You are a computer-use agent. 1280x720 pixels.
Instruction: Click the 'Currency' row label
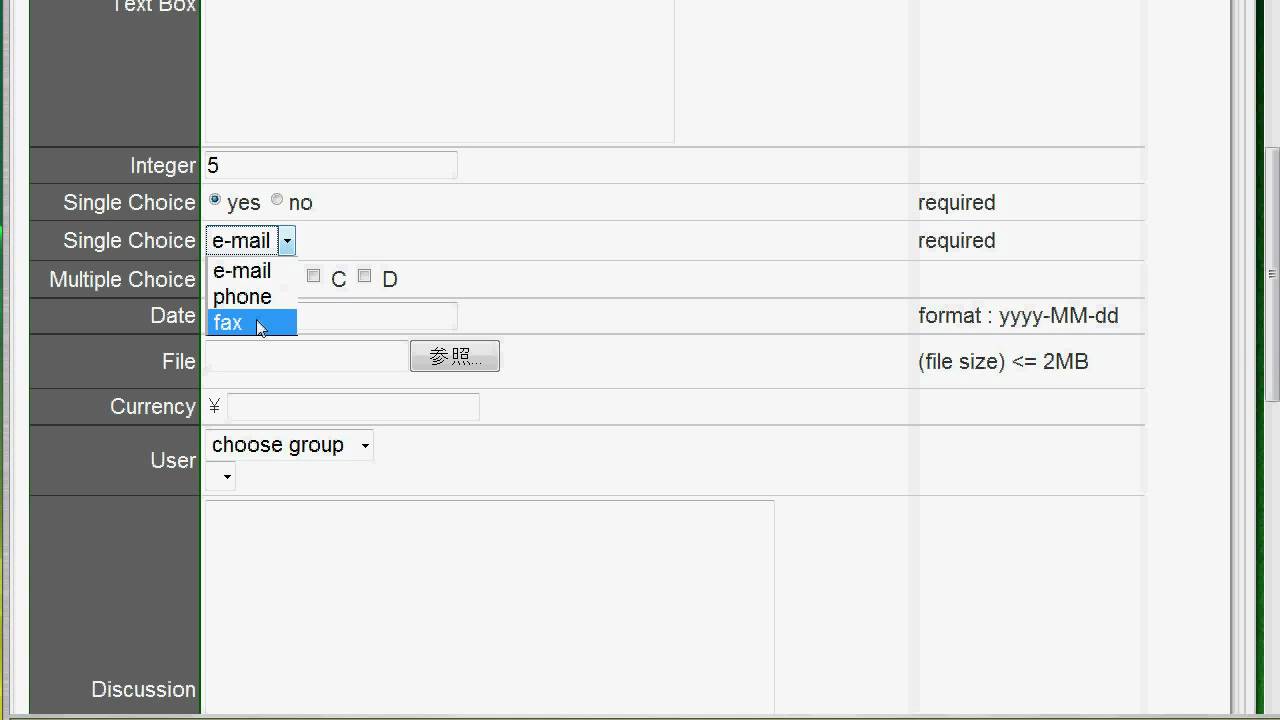(x=153, y=407)
